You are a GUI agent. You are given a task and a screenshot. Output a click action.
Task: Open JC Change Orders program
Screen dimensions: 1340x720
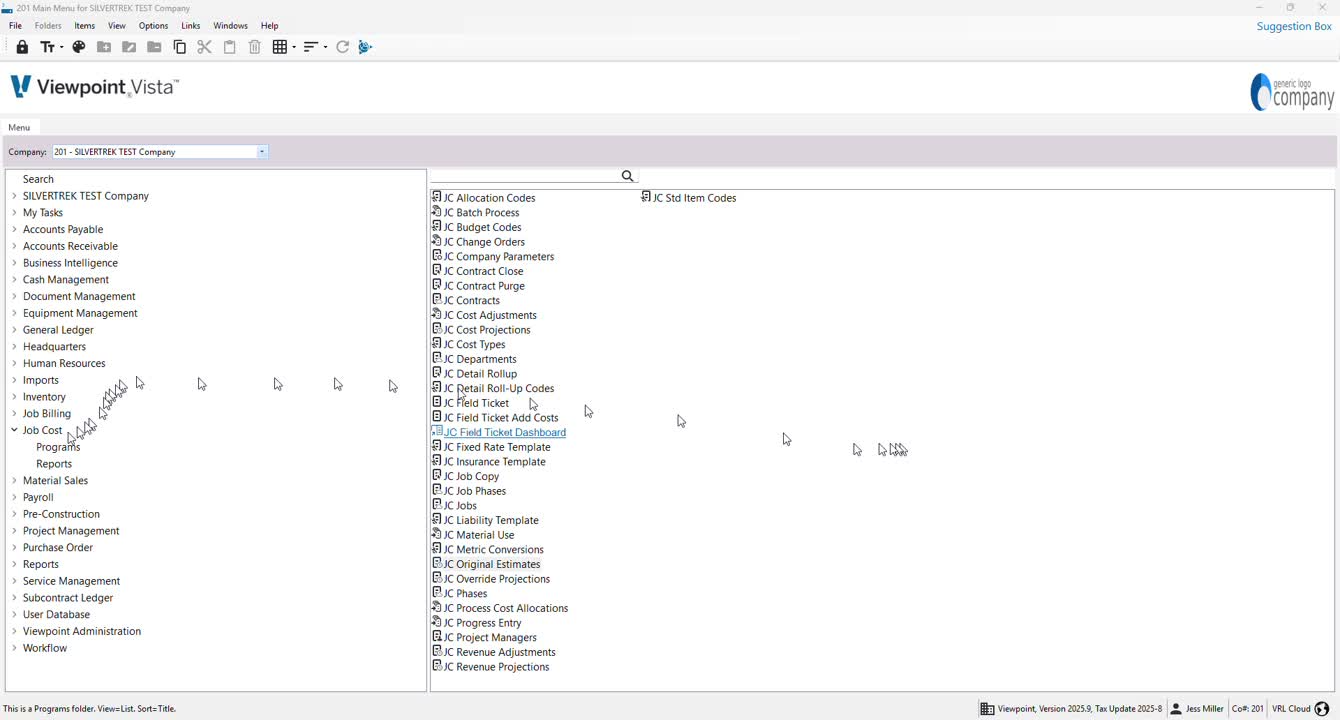coord(484,242)
